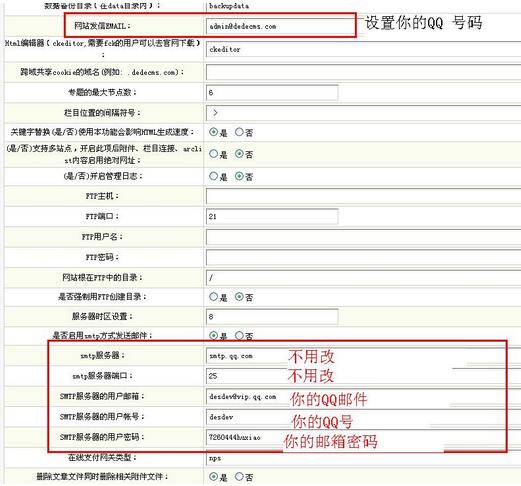This screenshot has height=486, width=521.
Task: Click the 在线支付网关类型 input field
Action: (363, 458)
